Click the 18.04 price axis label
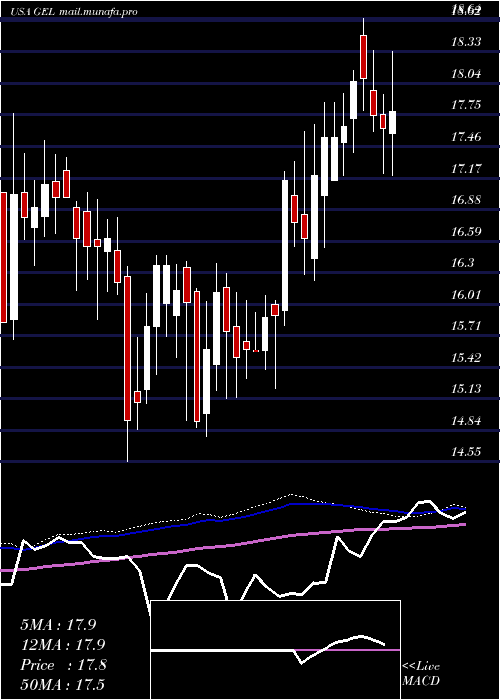This screenshot has width=500, height=700. 466,74
